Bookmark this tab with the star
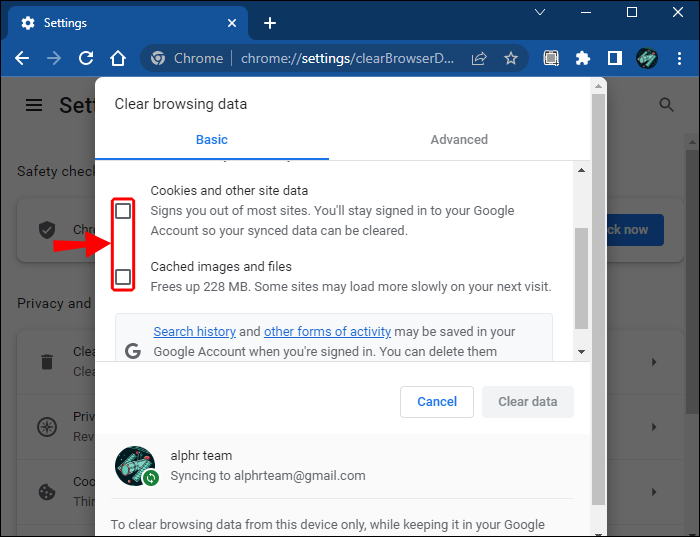Screen dimensions: 700x537 coord(511,58)
